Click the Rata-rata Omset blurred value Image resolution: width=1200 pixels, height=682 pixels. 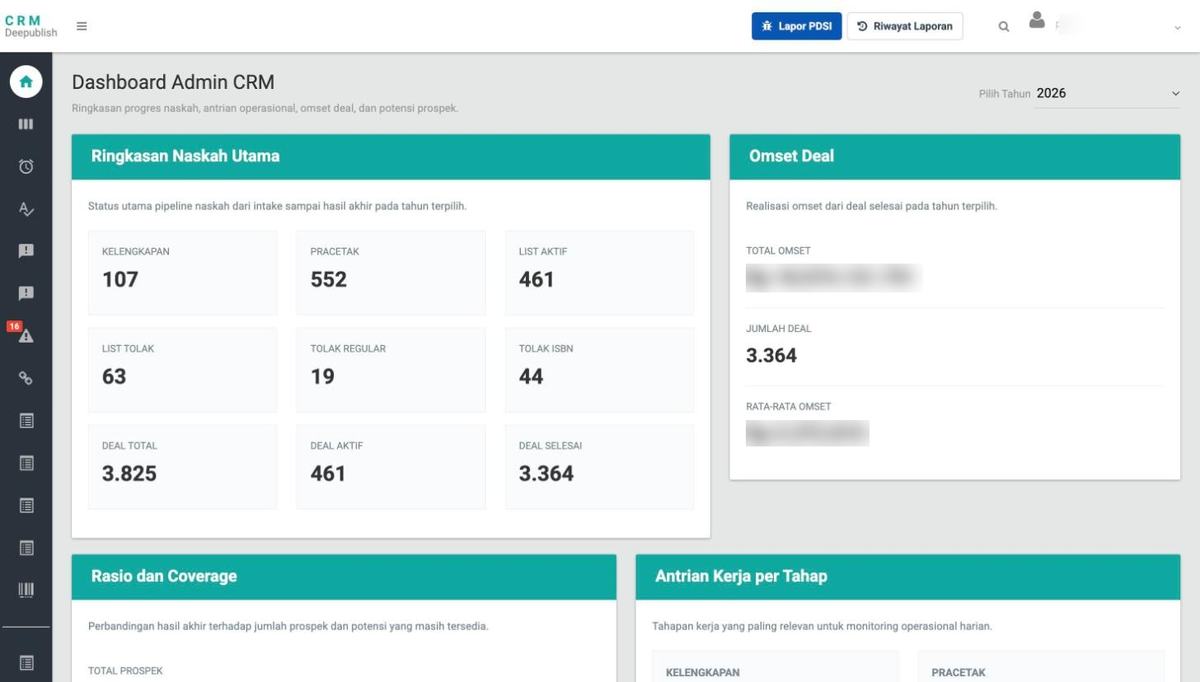coord(808,433)
